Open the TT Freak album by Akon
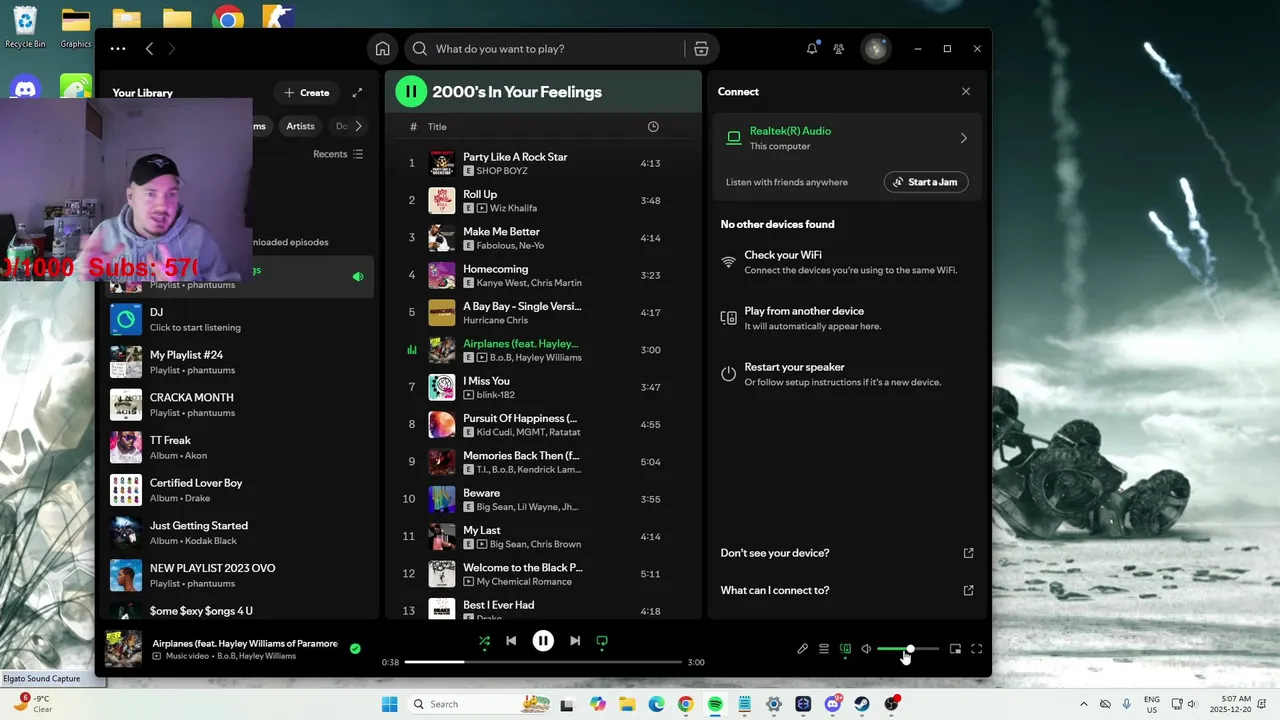 [240, 447]
